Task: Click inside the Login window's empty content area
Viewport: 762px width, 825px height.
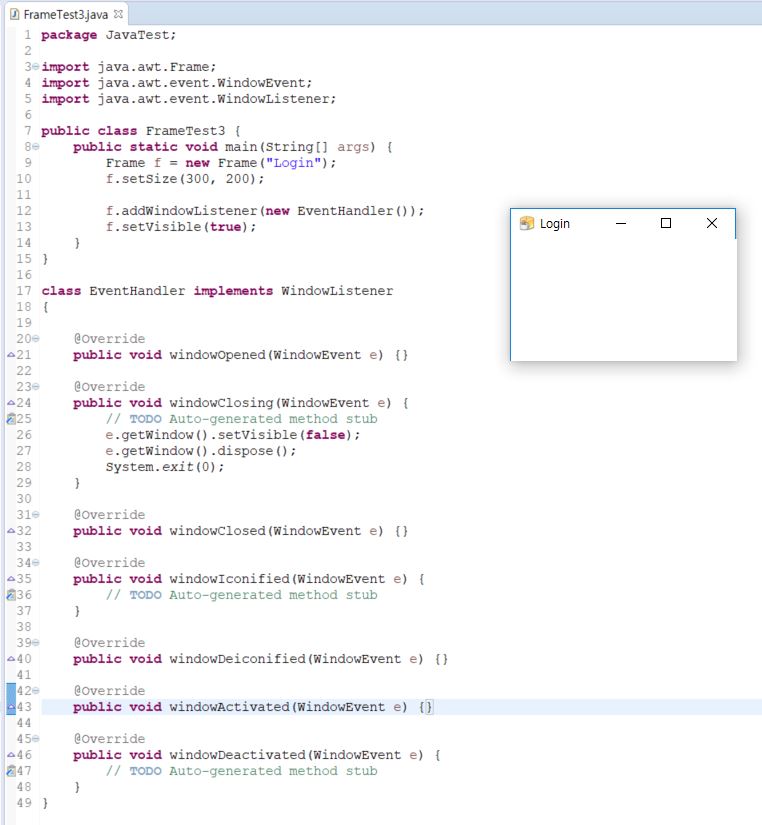Action: 624,299
